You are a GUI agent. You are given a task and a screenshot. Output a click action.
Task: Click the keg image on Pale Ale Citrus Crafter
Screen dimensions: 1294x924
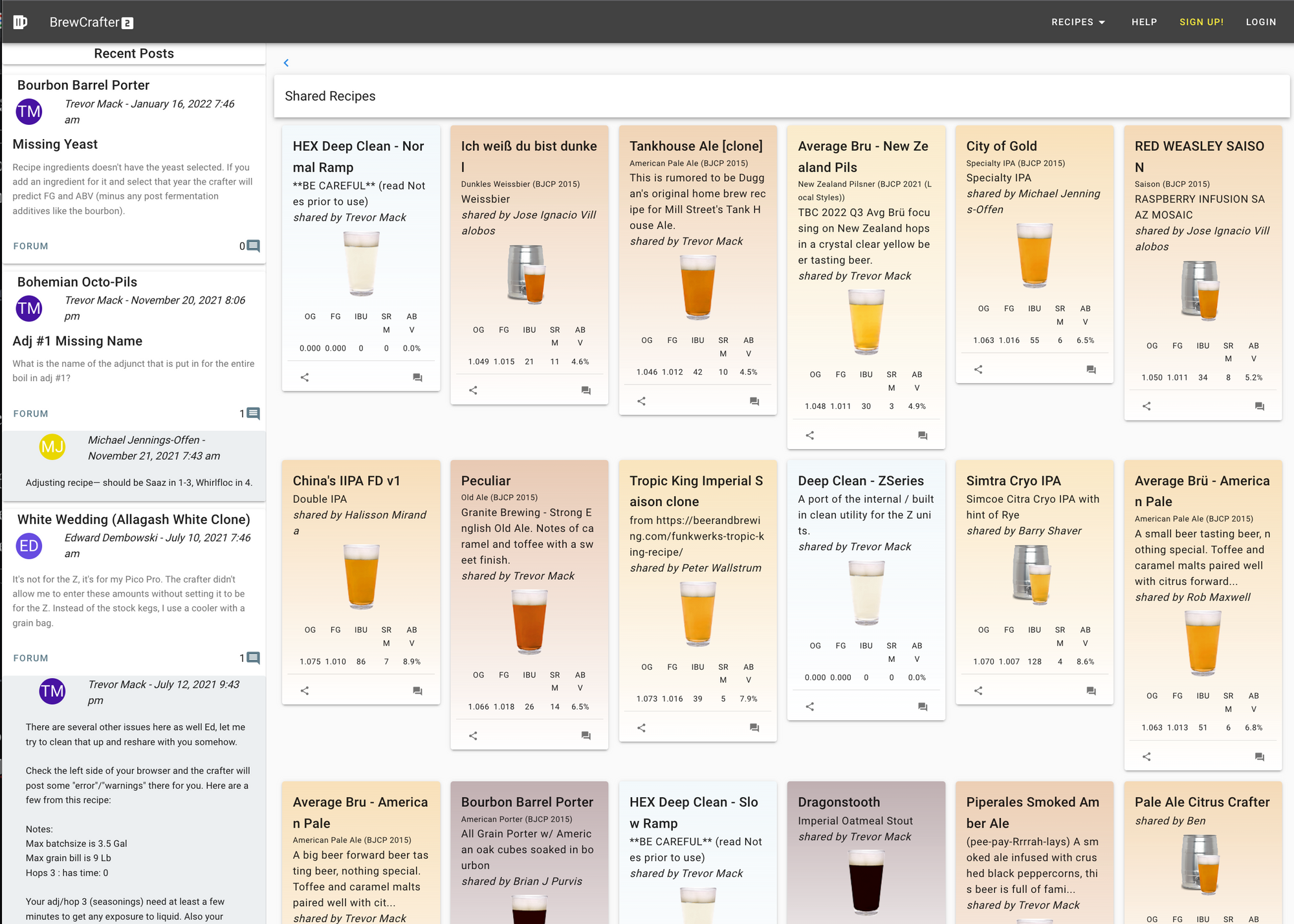[x=1200, y=864]
